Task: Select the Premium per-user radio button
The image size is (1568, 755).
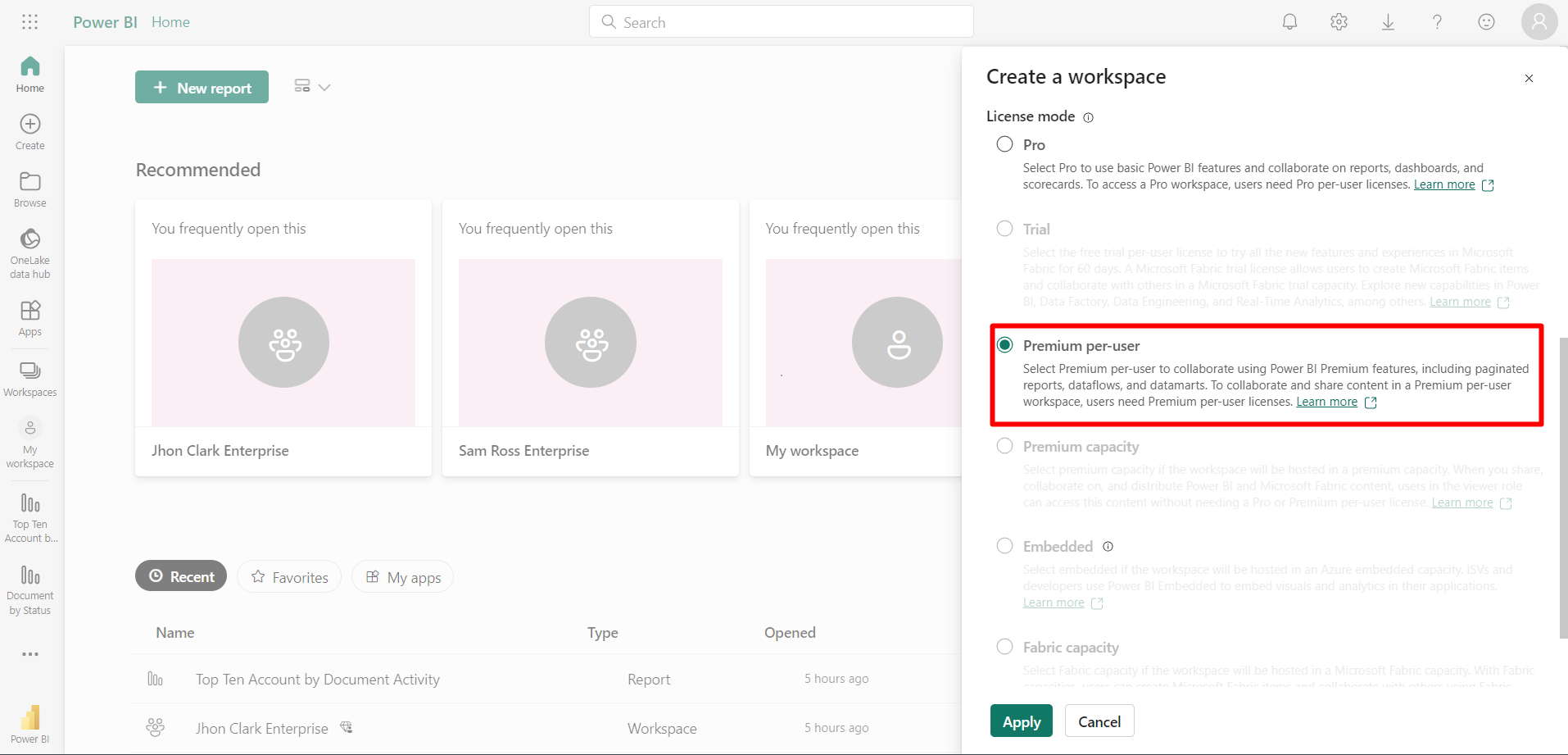Action: [1004, 345]
